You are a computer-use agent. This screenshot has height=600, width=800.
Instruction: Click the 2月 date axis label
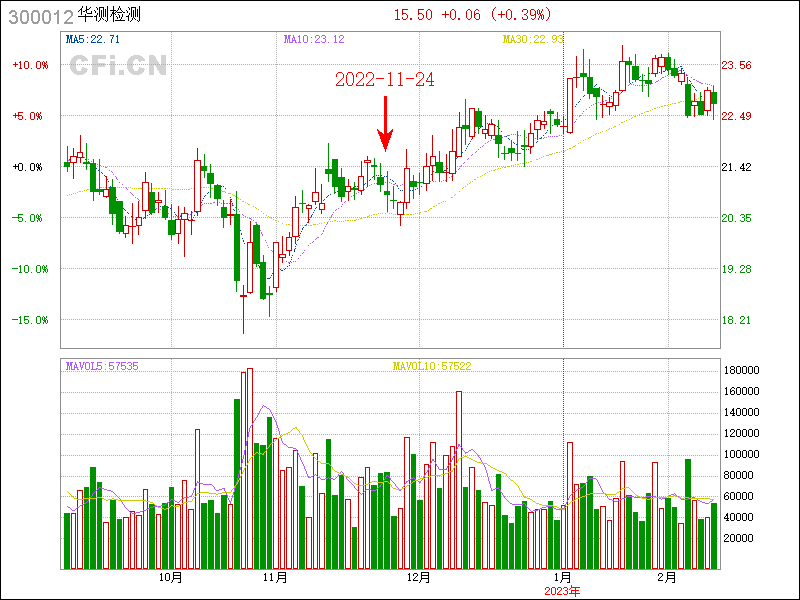pyautogui.click(x=667, y=578)
